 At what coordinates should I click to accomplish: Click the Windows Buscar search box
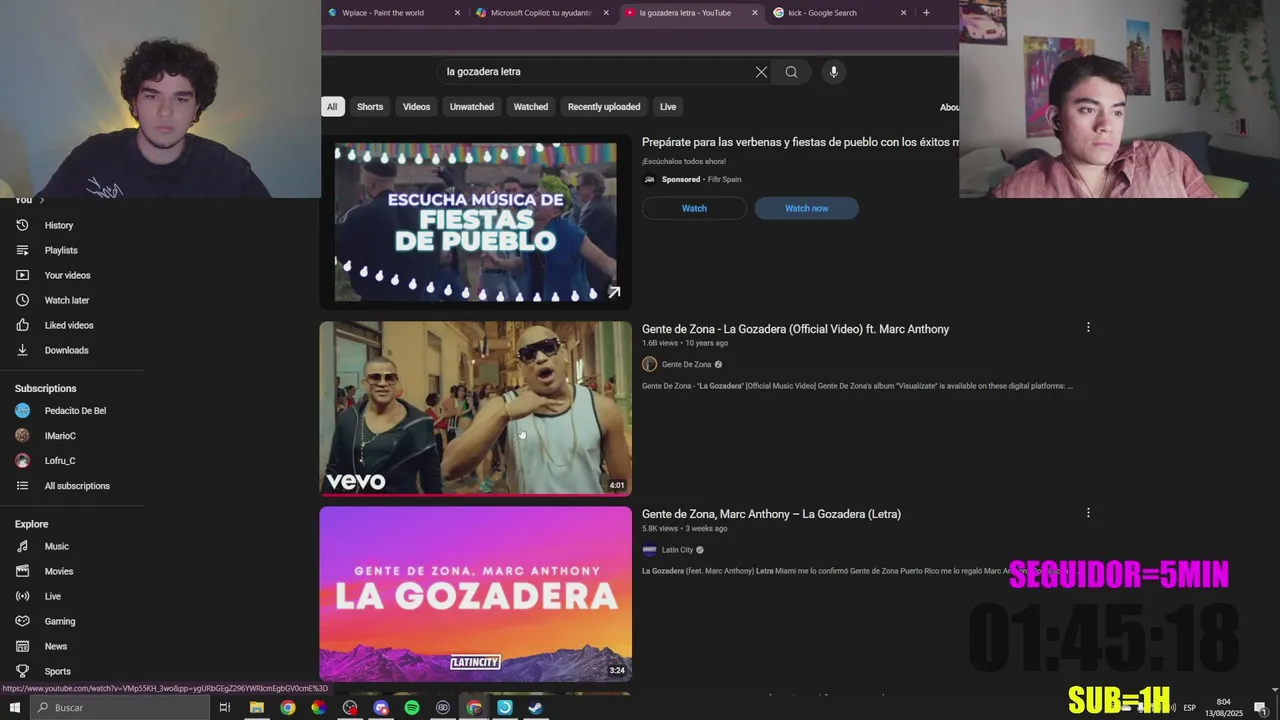click(x=120, y=707)
